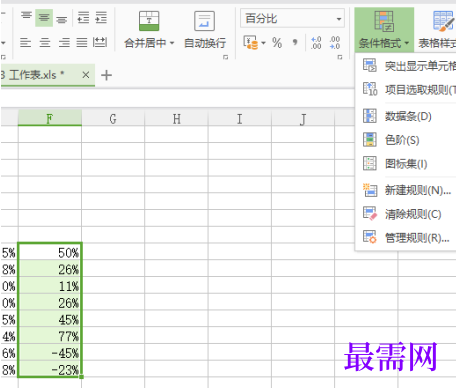Apply percent style

pos(277,43)
